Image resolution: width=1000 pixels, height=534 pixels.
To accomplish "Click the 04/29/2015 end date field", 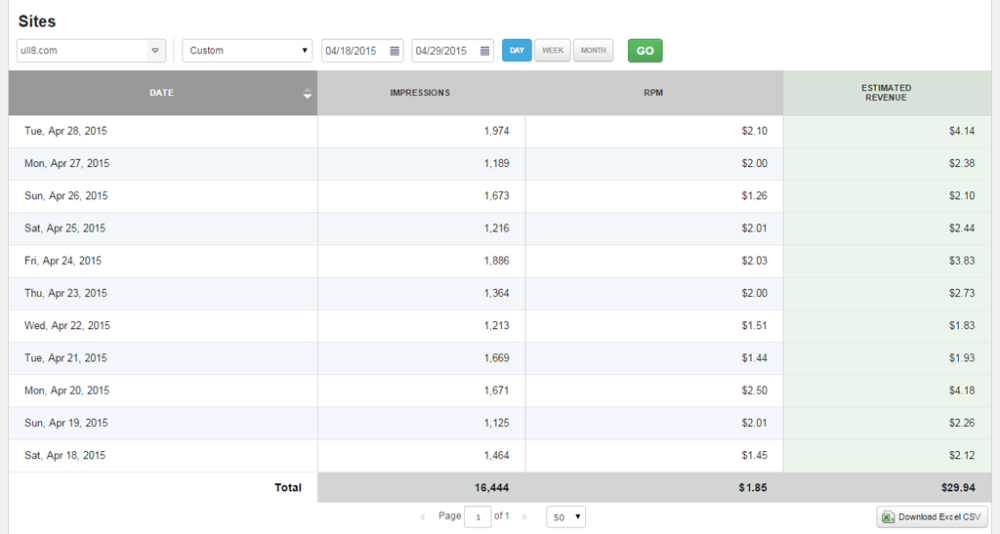I will tap(444, 51).
